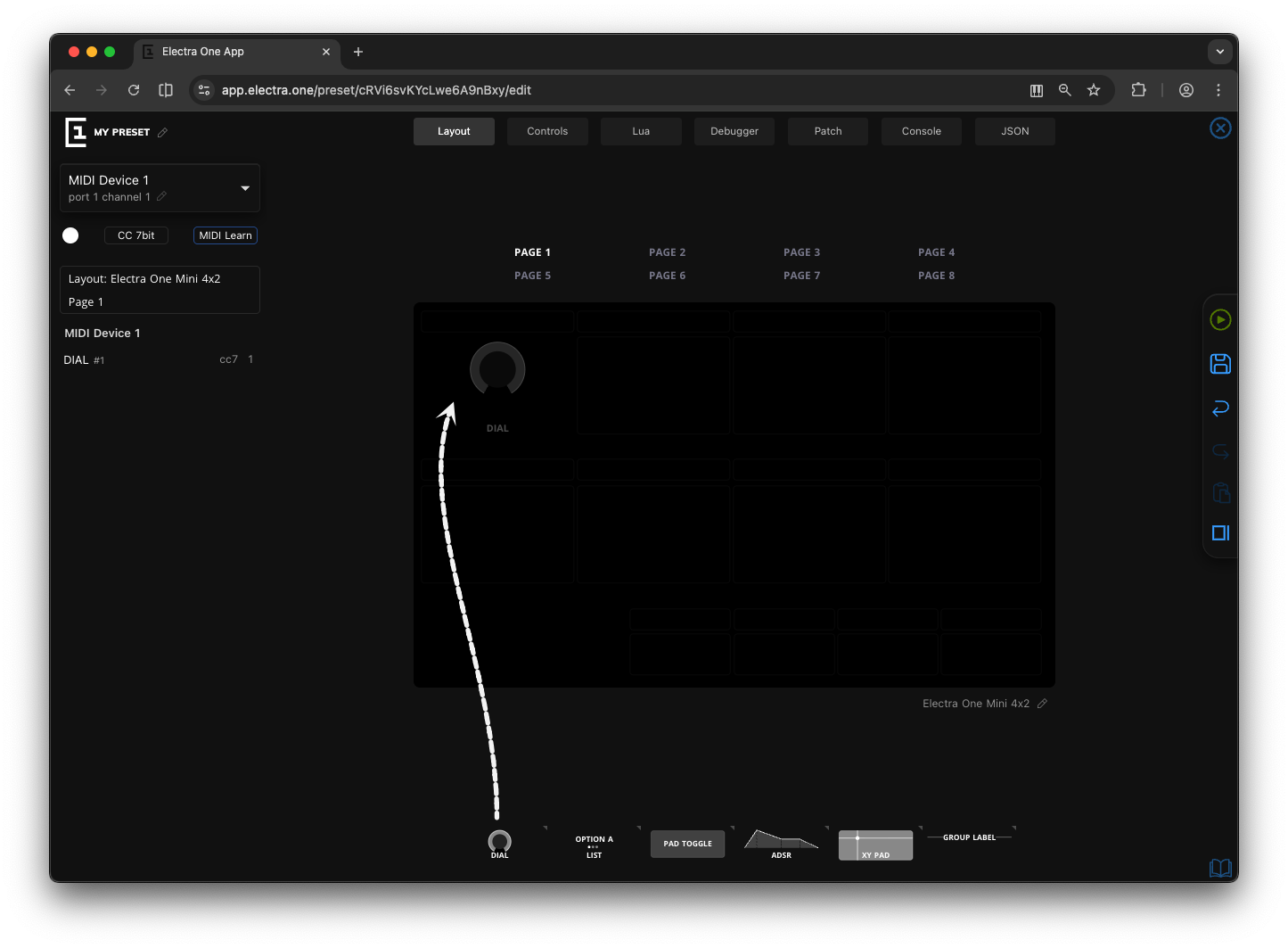The height and width of the screenshot is (948, 1288).
Task: Select PAGE 3 in the page list
Action: [801, 251]
